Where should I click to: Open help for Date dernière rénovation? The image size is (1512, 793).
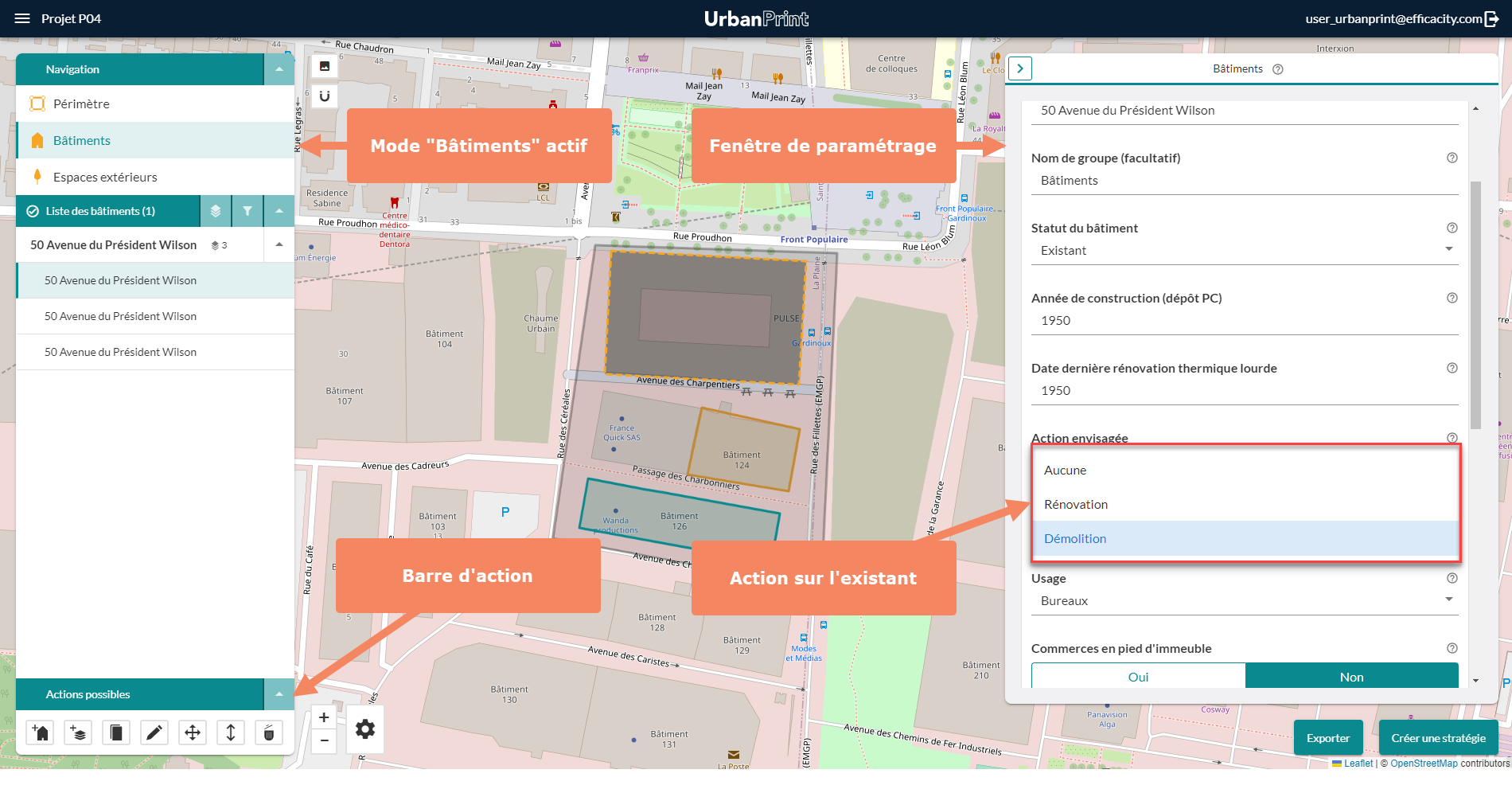pos(1452,368)
